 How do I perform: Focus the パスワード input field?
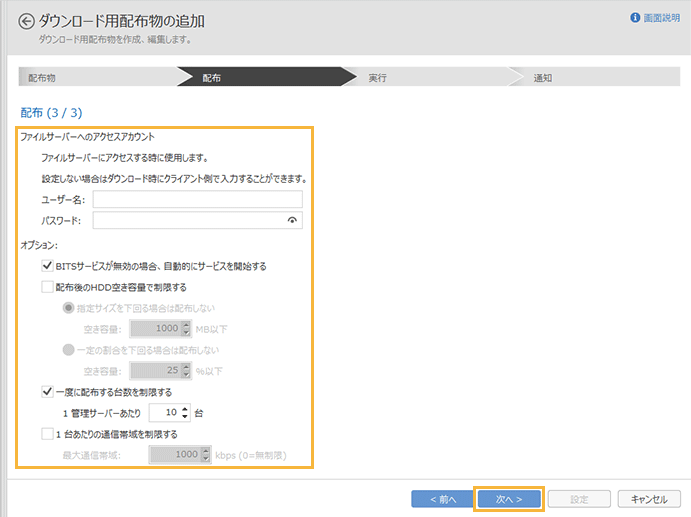[x=197, y=220]
